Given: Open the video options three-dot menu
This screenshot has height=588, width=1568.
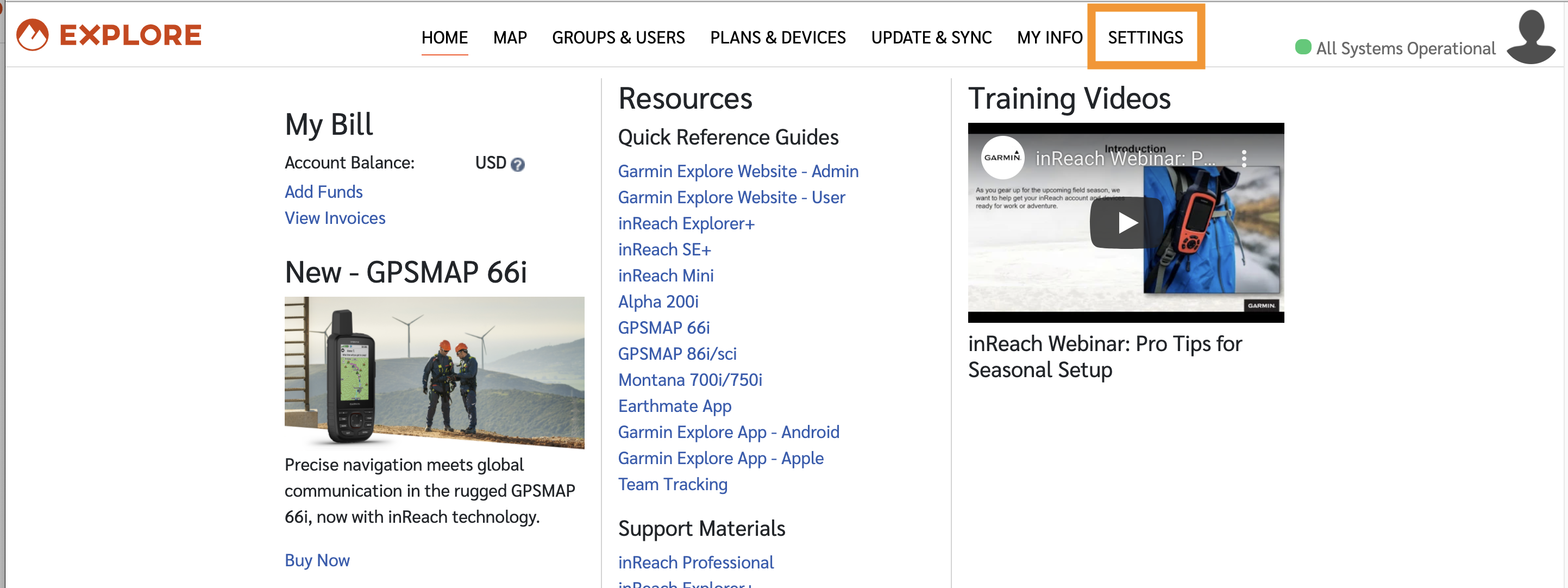Looking at the screenshot, I should point(1244,158).
